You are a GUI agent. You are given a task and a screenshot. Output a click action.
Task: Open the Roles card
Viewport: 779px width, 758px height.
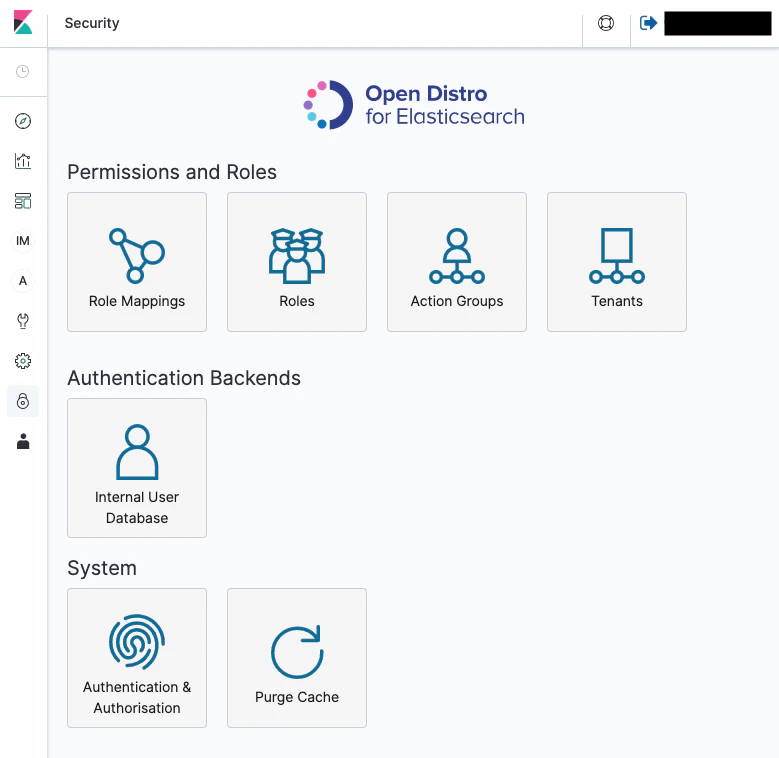click(x=297, y=262)
